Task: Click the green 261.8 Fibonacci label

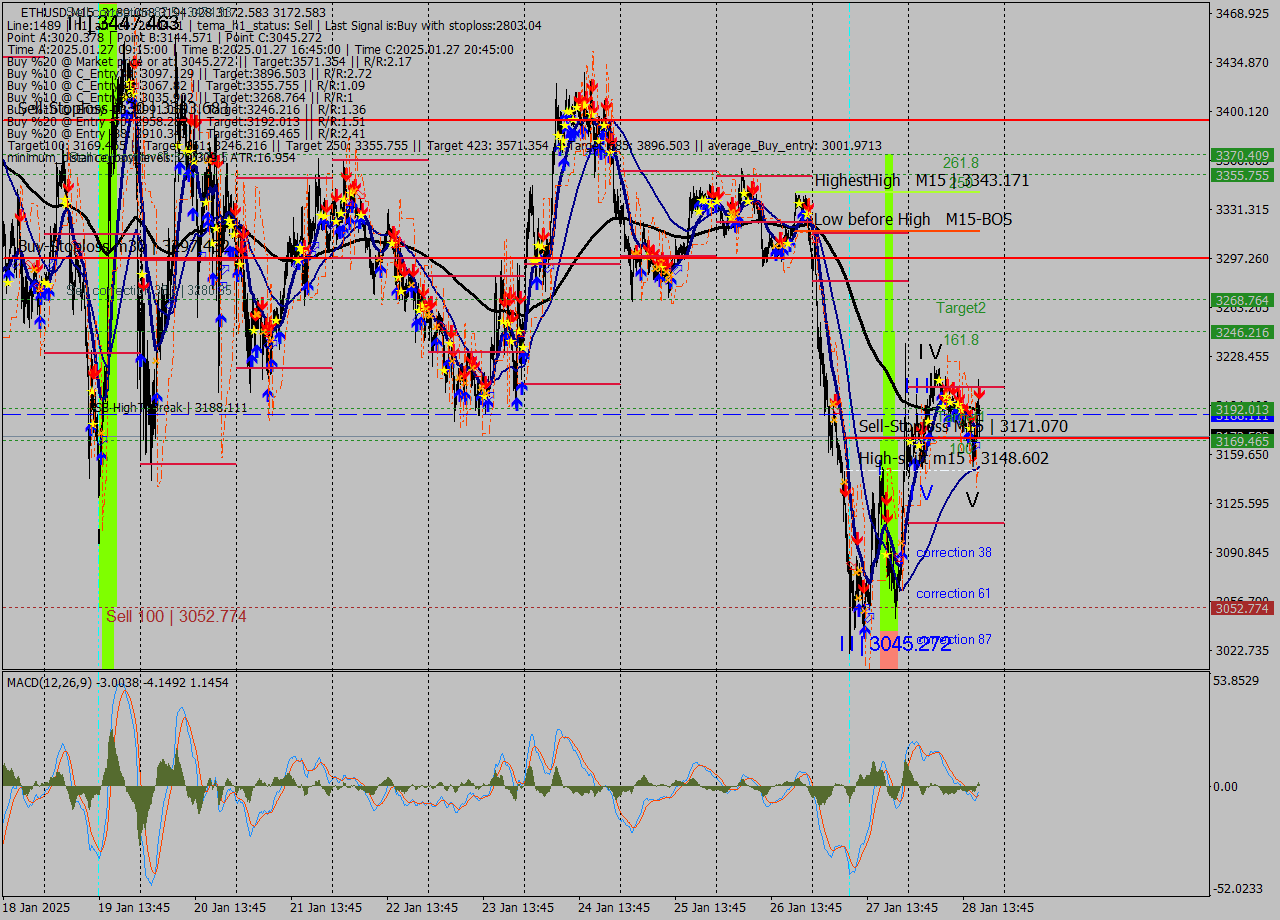Action: click(x=960, y=163)
